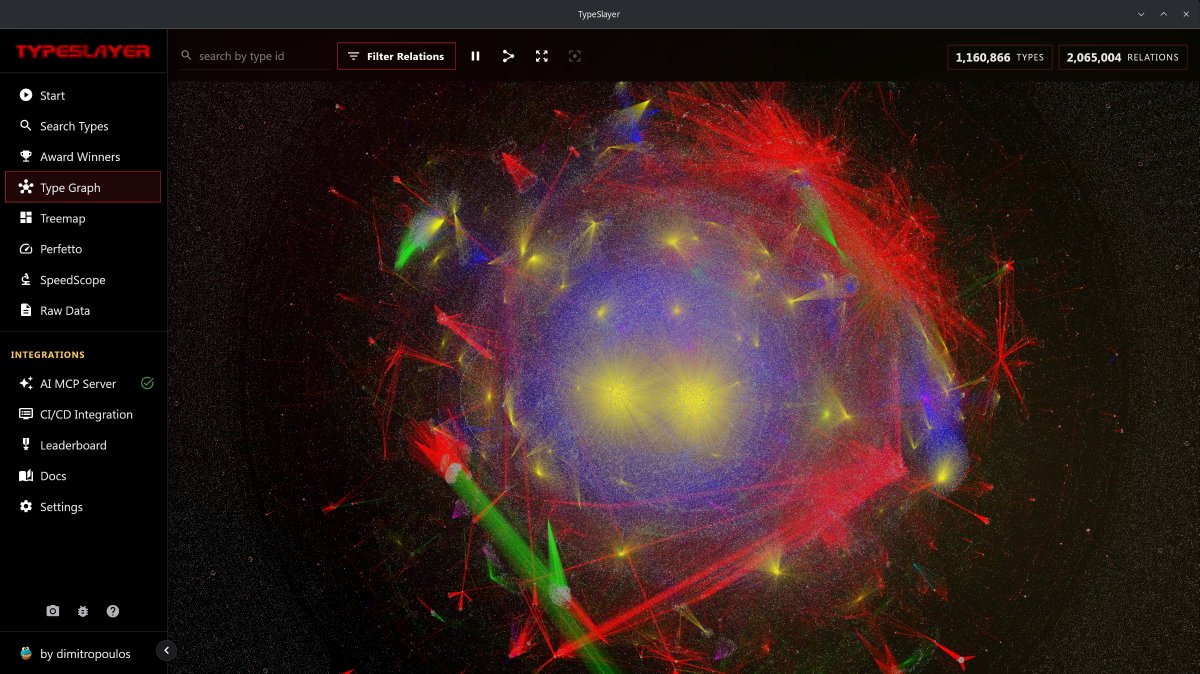This screenshot has width=1200, height=674.
Task: Click the camera screenshot icon
Action: 53,611
